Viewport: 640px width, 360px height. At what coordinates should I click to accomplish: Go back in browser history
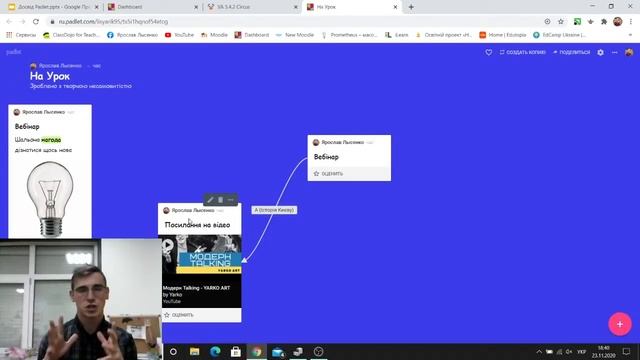click(9, 22)
